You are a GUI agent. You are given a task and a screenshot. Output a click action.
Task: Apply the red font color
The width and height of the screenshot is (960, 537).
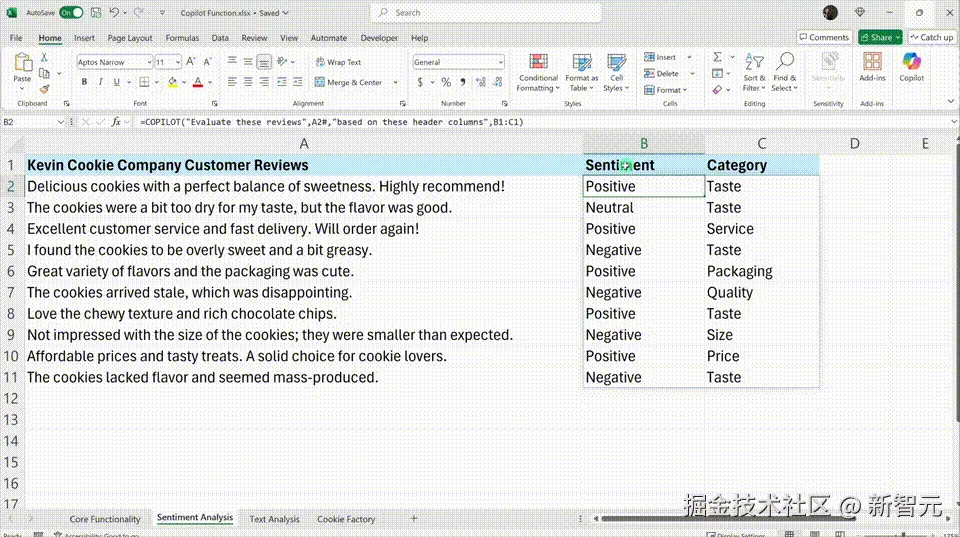[x=198, y=82]
